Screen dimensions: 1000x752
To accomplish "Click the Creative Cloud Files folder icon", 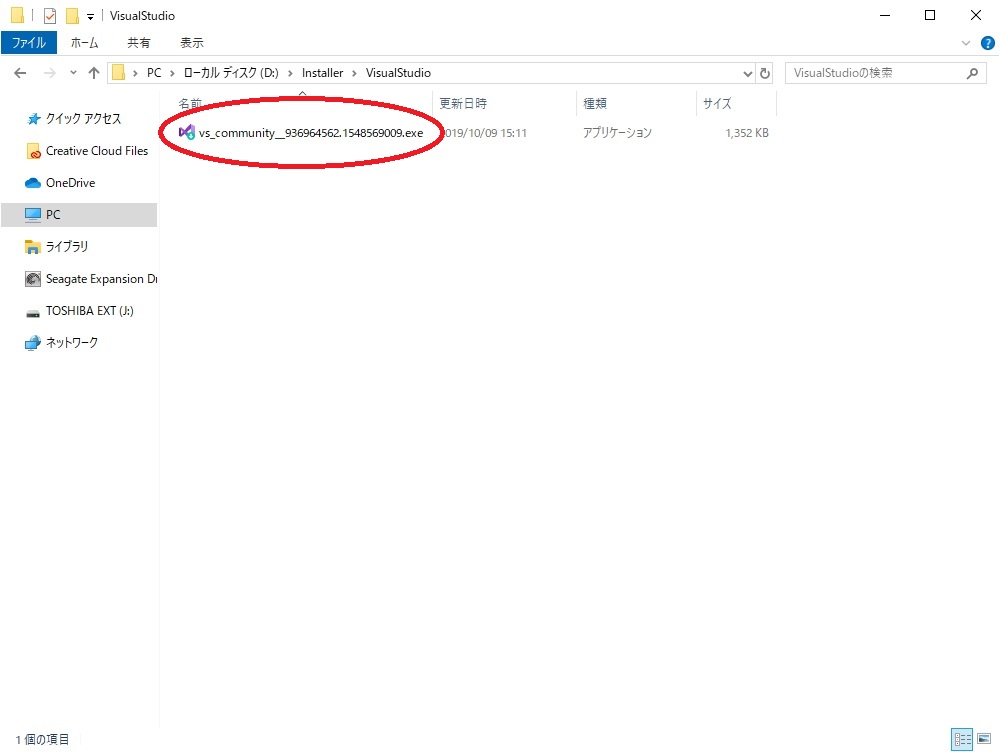I will point(33,151).
